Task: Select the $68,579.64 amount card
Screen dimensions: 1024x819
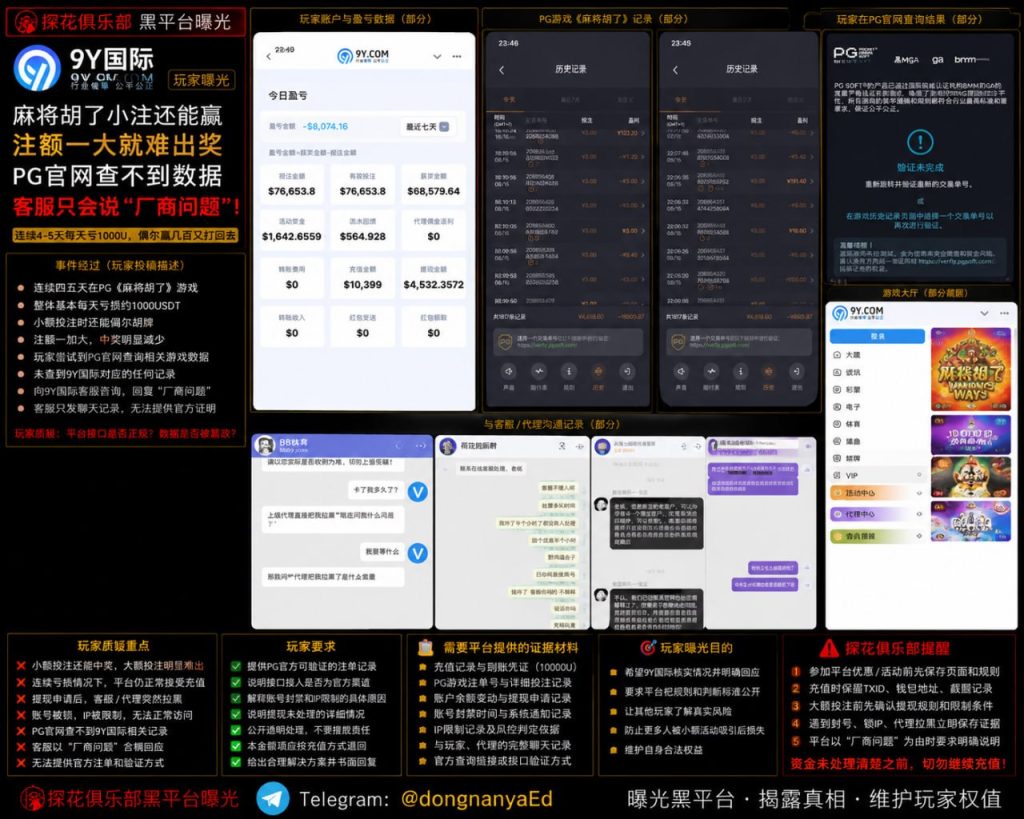Action: (x=434, y=185)
